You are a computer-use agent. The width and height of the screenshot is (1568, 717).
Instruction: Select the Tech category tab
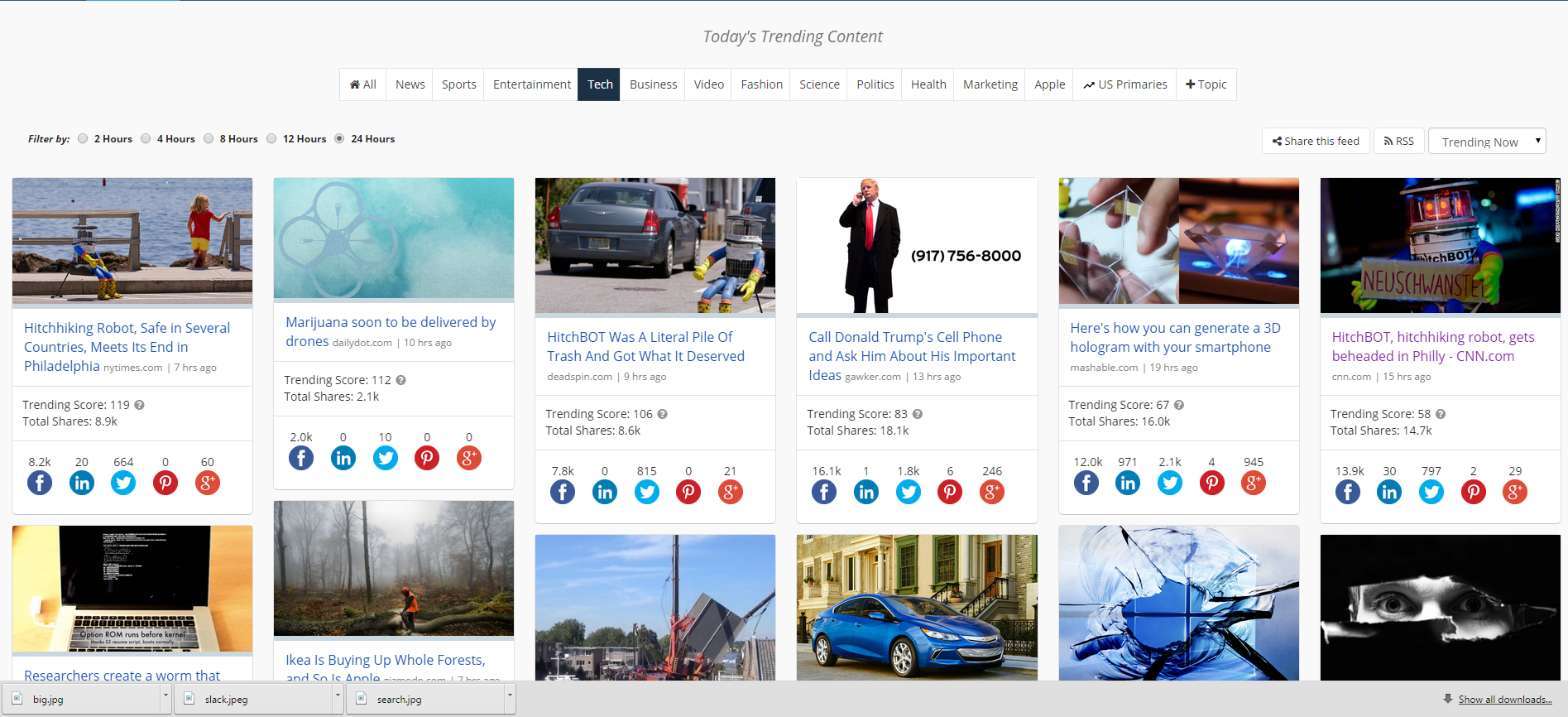599,84
